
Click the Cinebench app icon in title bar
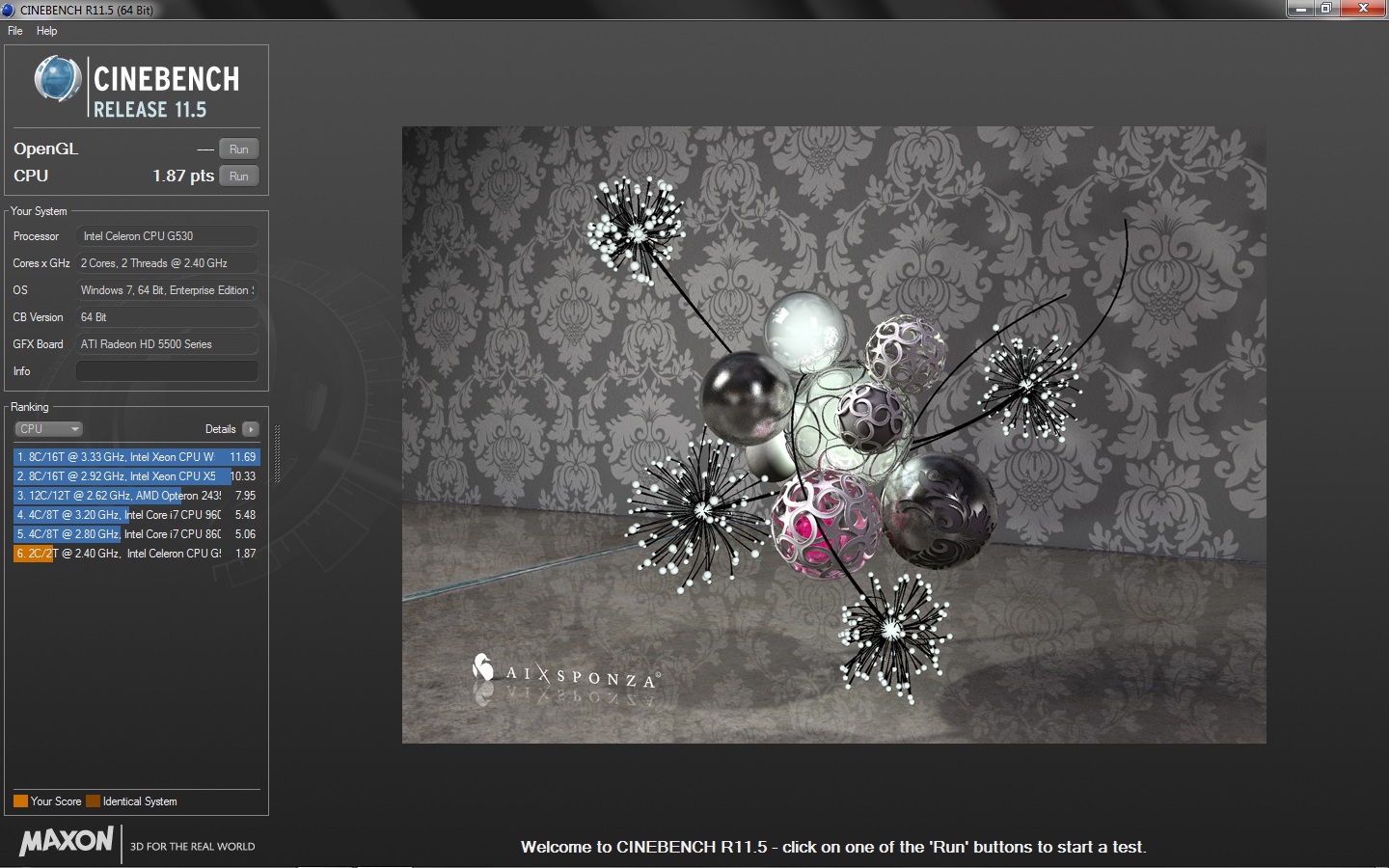(x=9, y=10)
